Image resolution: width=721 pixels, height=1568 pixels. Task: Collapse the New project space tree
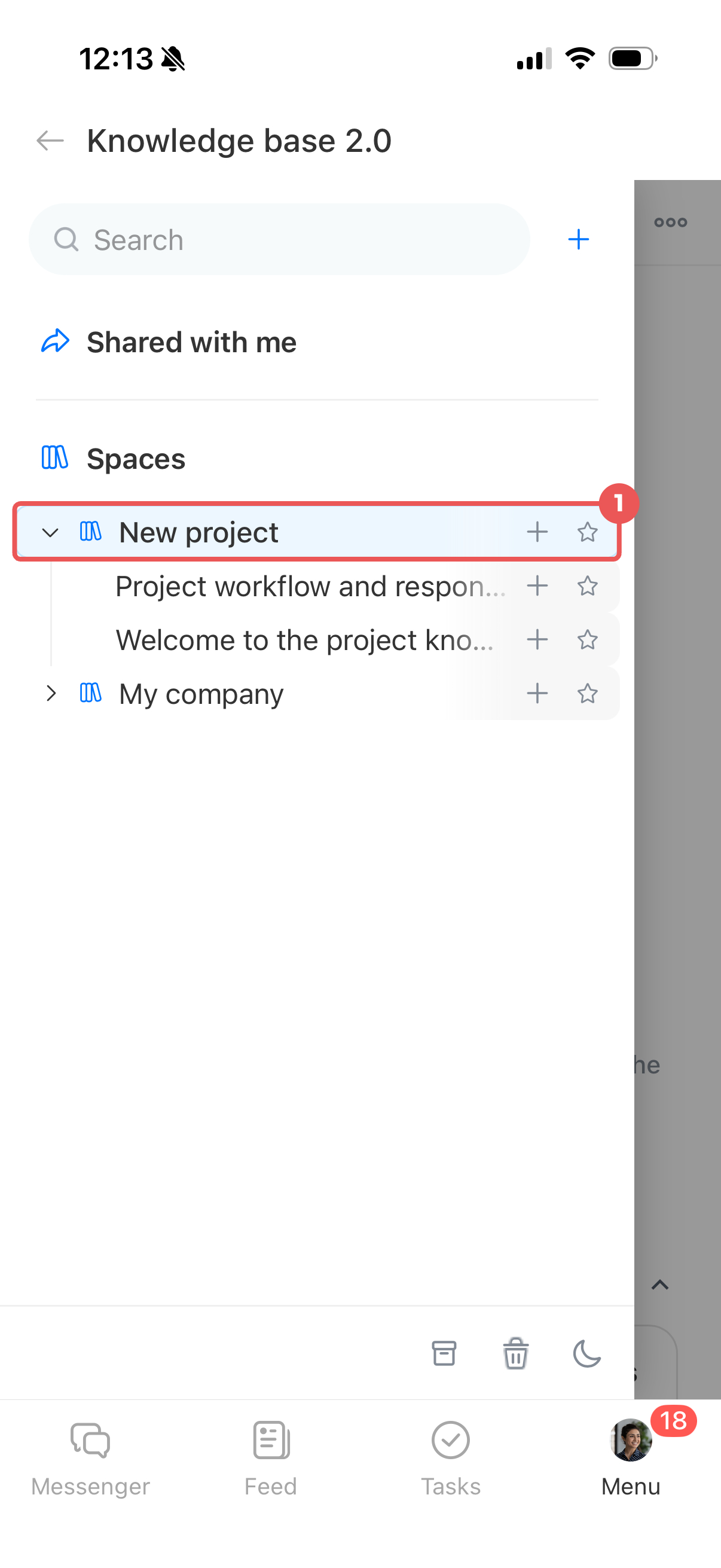(x=50, y=533)
